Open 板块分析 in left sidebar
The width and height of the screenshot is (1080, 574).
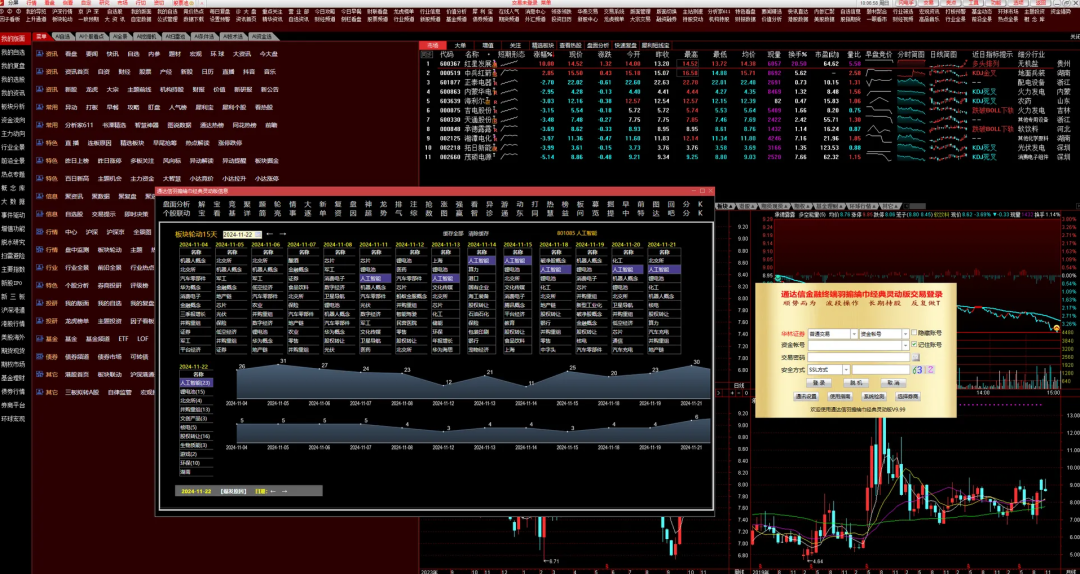[13, 107]
